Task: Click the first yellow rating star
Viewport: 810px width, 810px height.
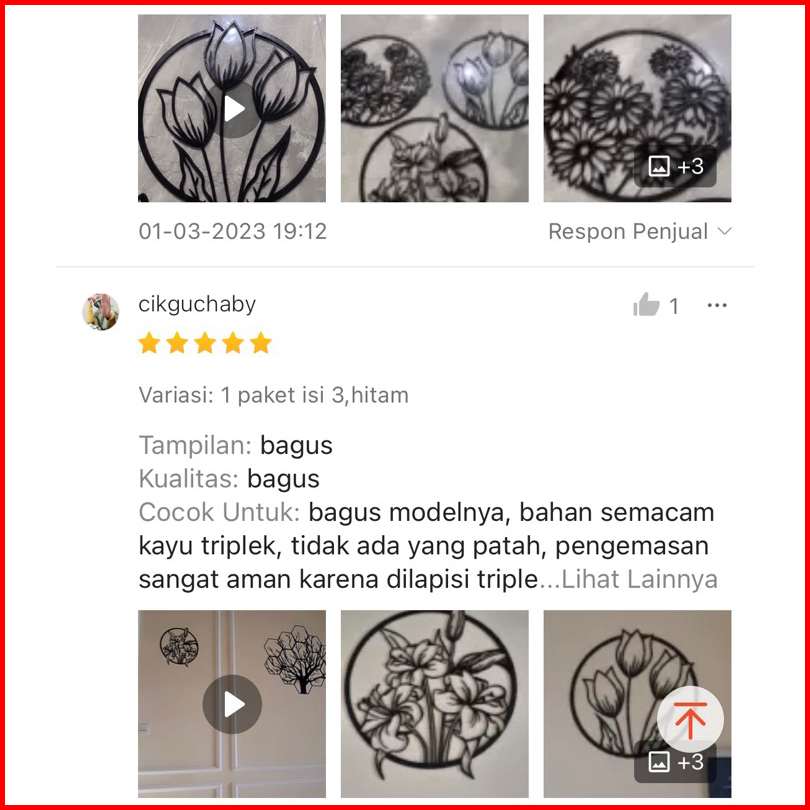Action: [149, 343]
